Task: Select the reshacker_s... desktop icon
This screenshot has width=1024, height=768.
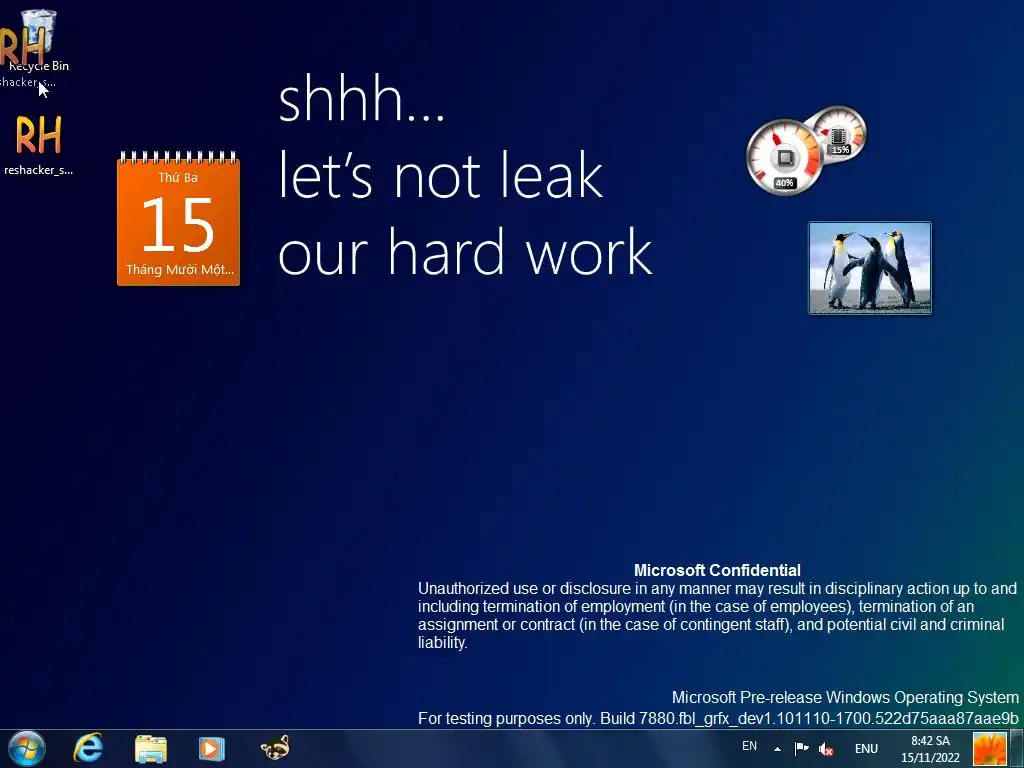Action: pyautogui.click(x=39, y=145)
